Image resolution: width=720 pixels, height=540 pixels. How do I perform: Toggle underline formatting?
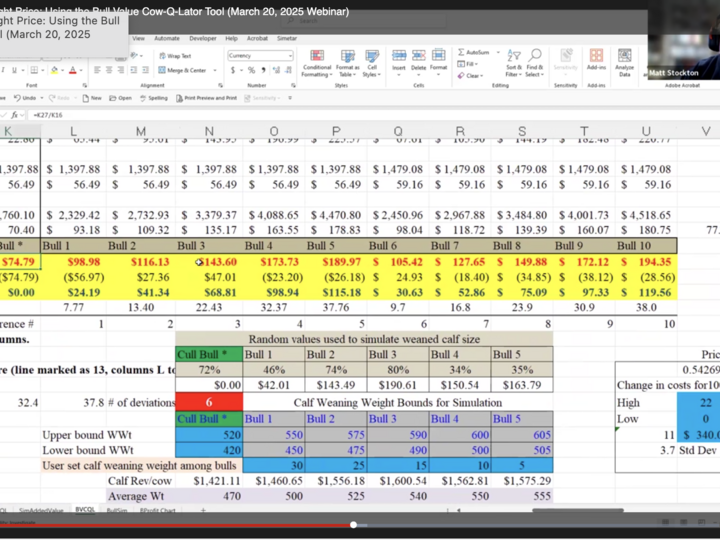click(x=14, y=70)
